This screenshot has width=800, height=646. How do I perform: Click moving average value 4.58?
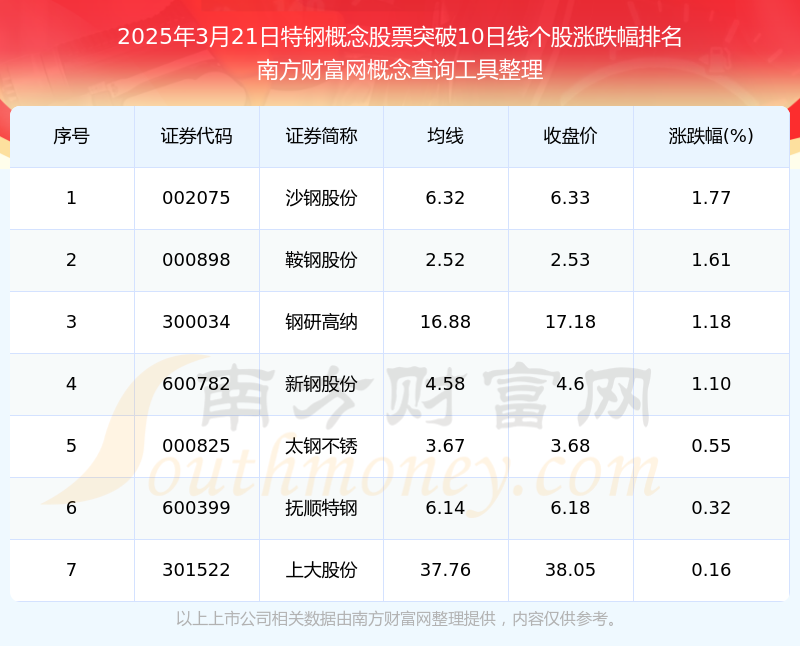click(x=445, y=384)
